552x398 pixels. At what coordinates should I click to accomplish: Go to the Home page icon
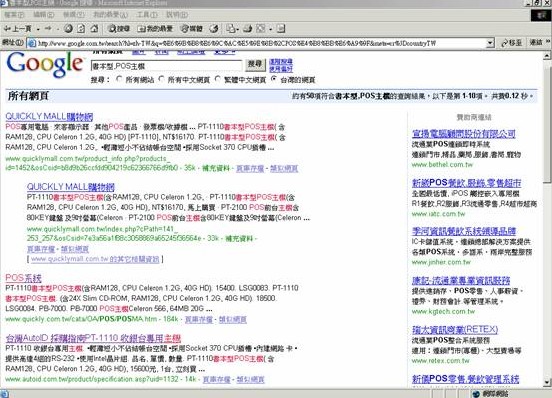coord(94,29)
